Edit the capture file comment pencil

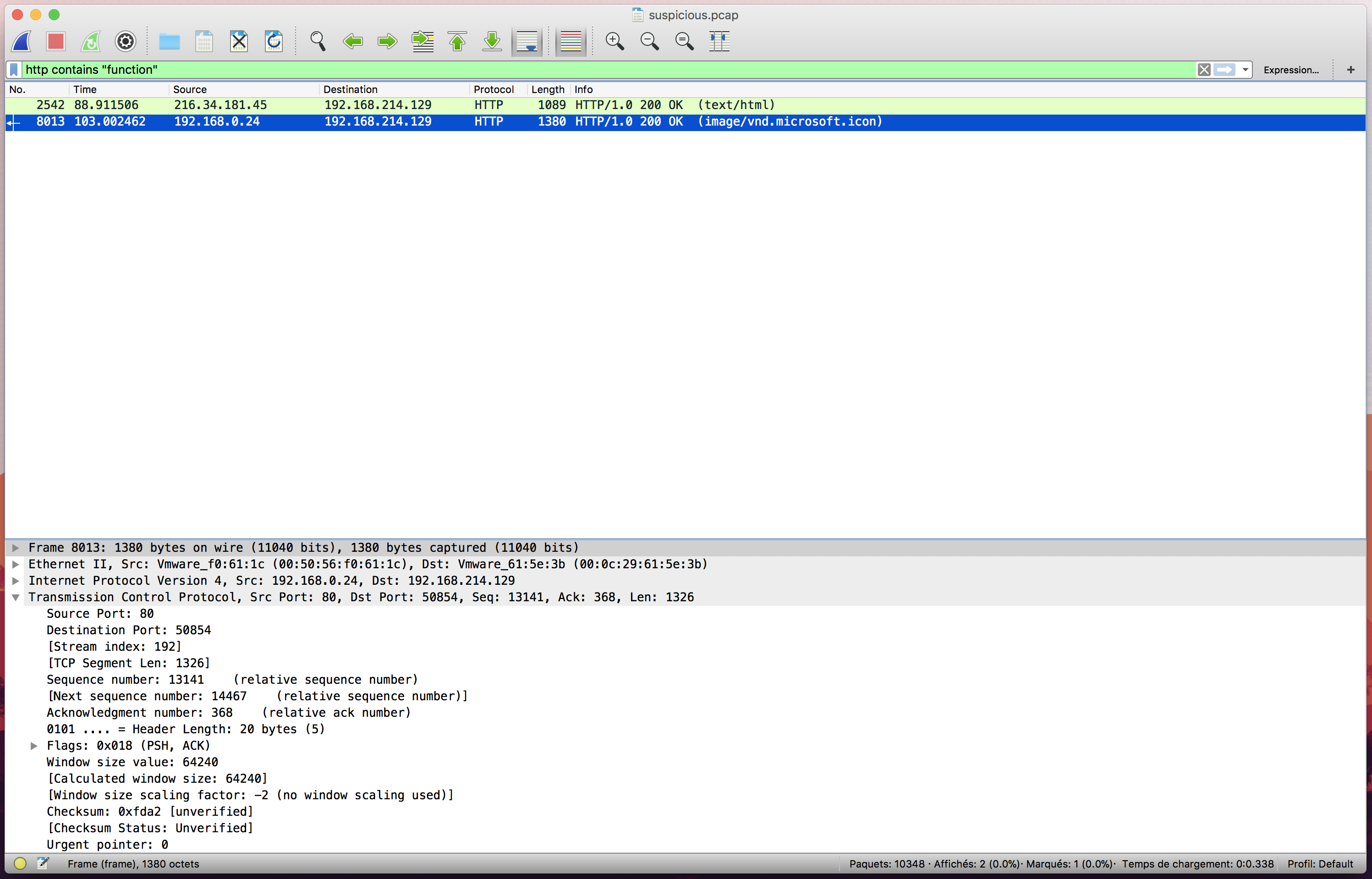click(43, 863)
